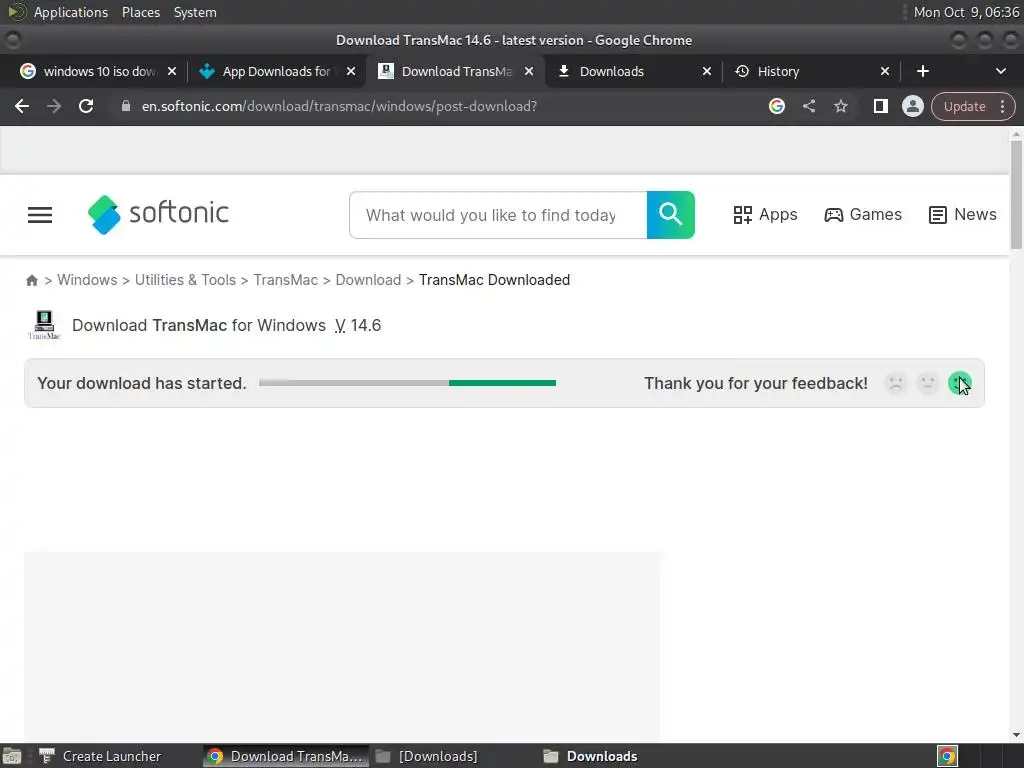
Task: Open the Places menu
Action: point(140,12)
